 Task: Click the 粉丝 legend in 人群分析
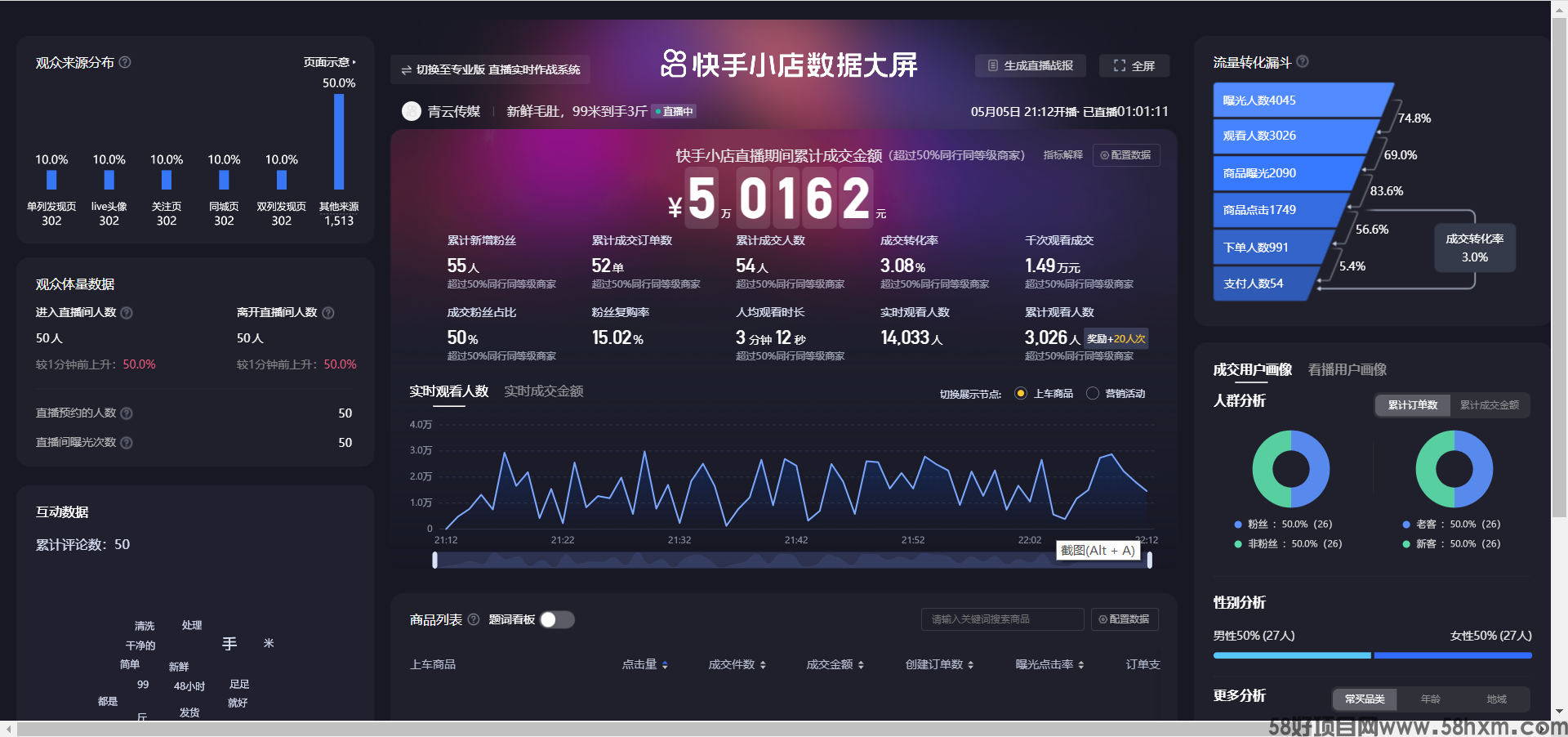click(1283, 525)
